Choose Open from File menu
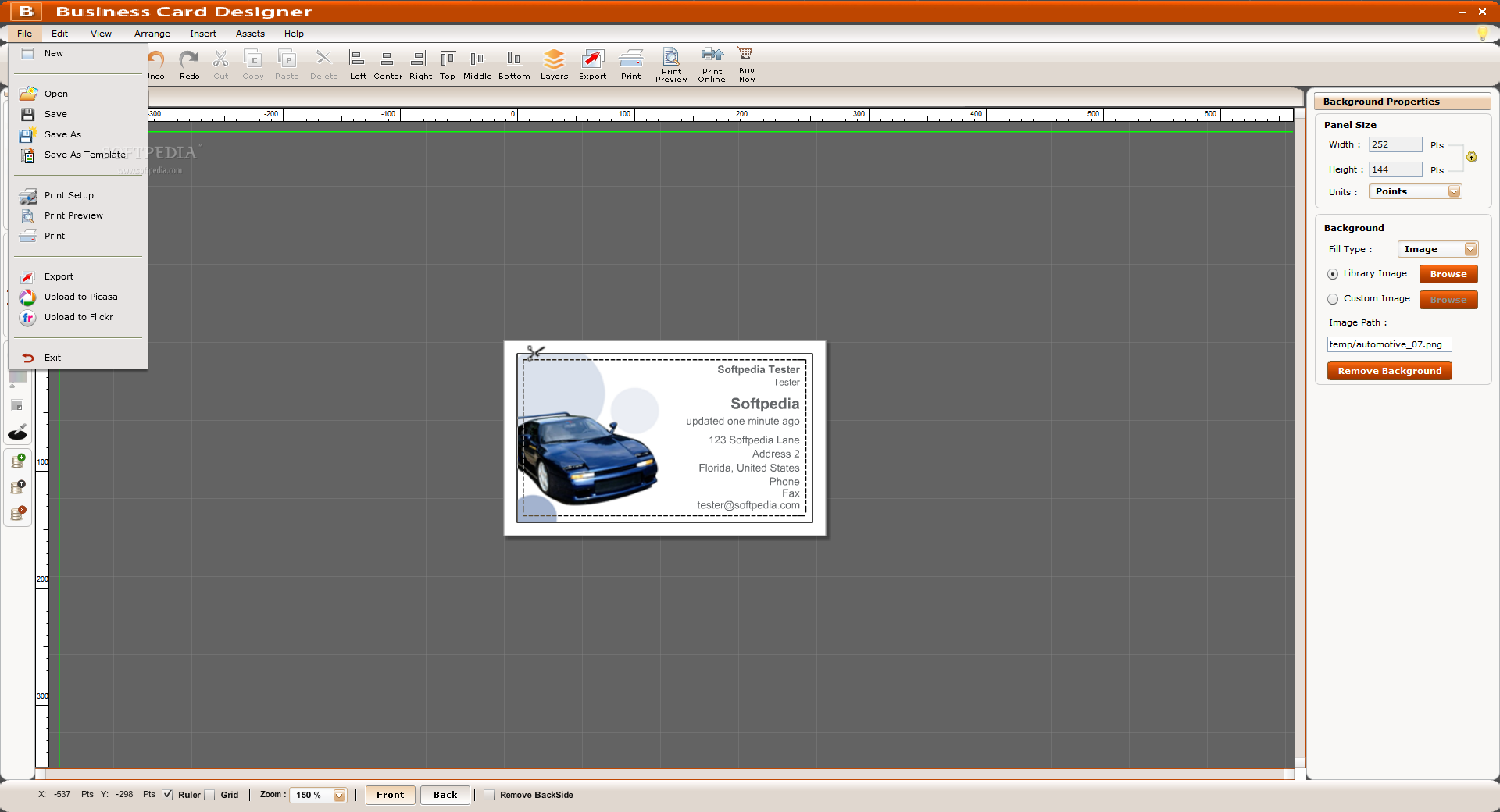The image size is (1500, 812). coord(78,94)
